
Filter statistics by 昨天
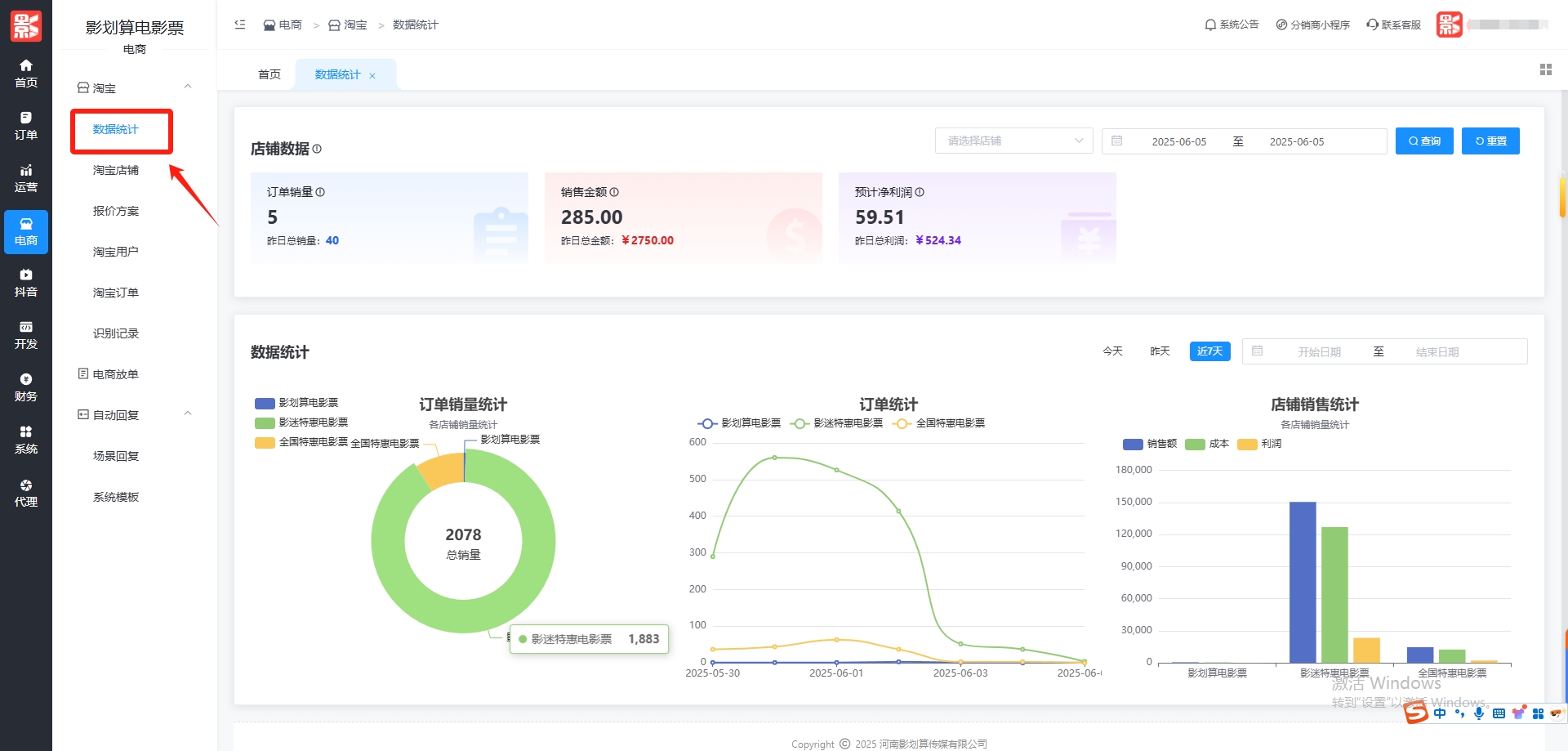[1160, 351]
